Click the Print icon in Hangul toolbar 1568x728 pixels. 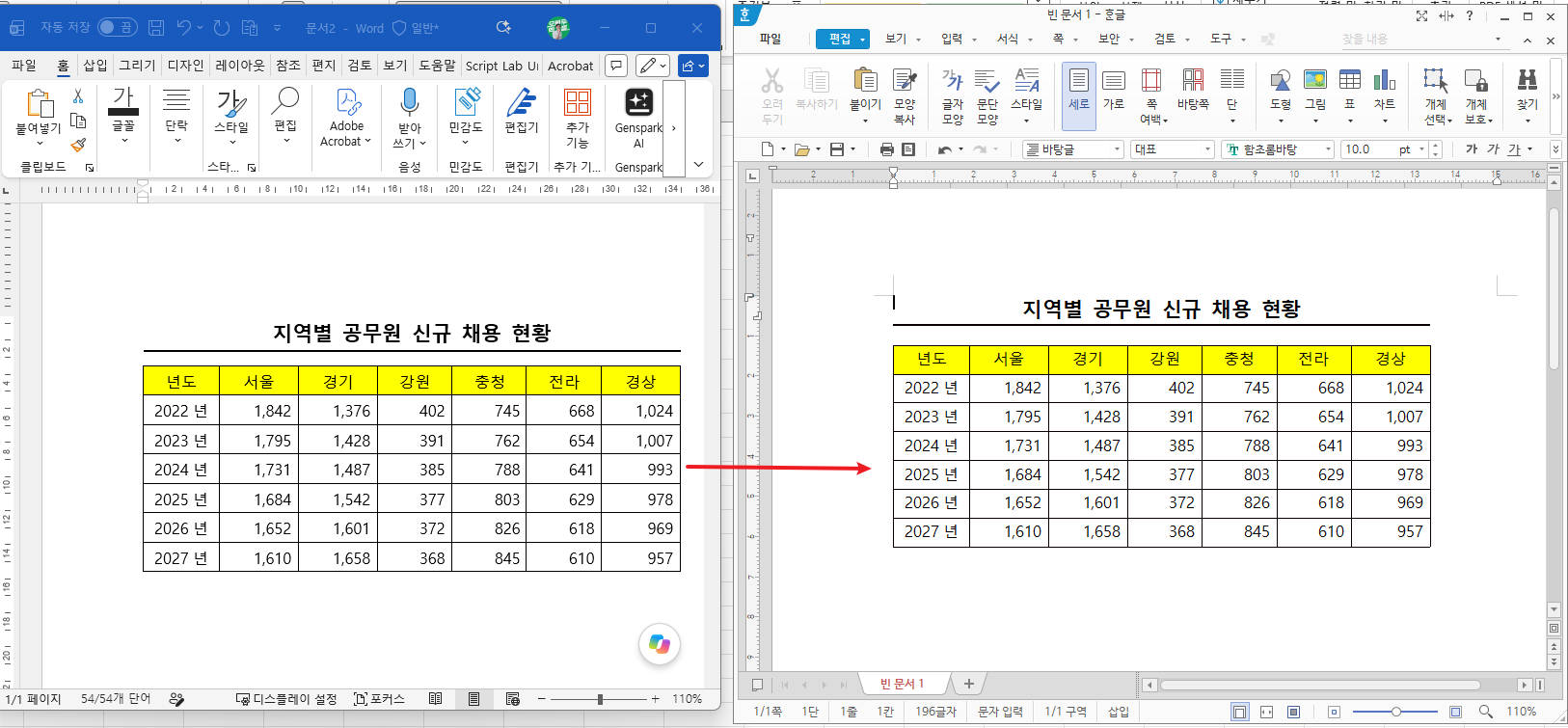[887, 149]
